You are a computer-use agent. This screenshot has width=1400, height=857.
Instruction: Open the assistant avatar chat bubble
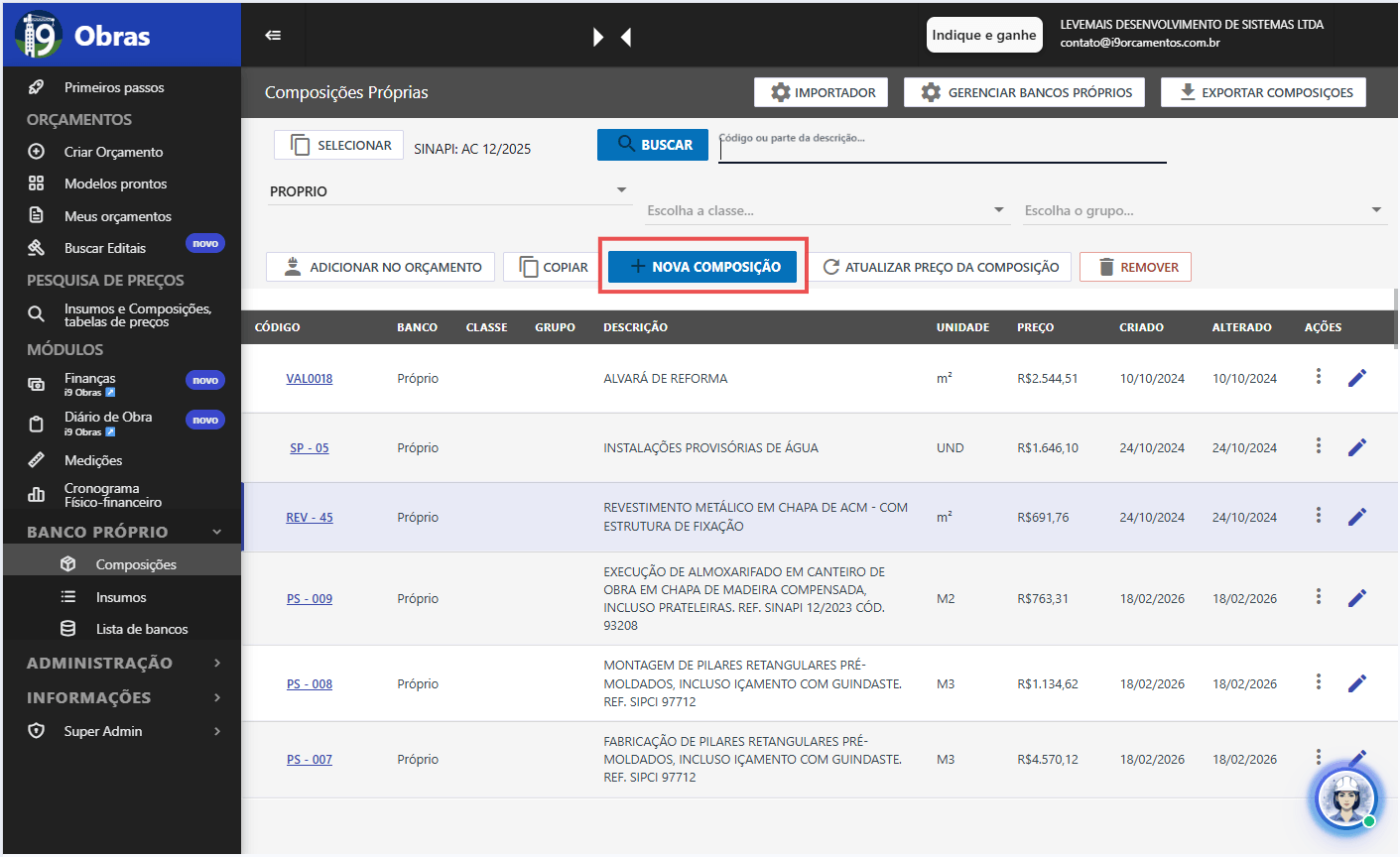(1346, 798)
